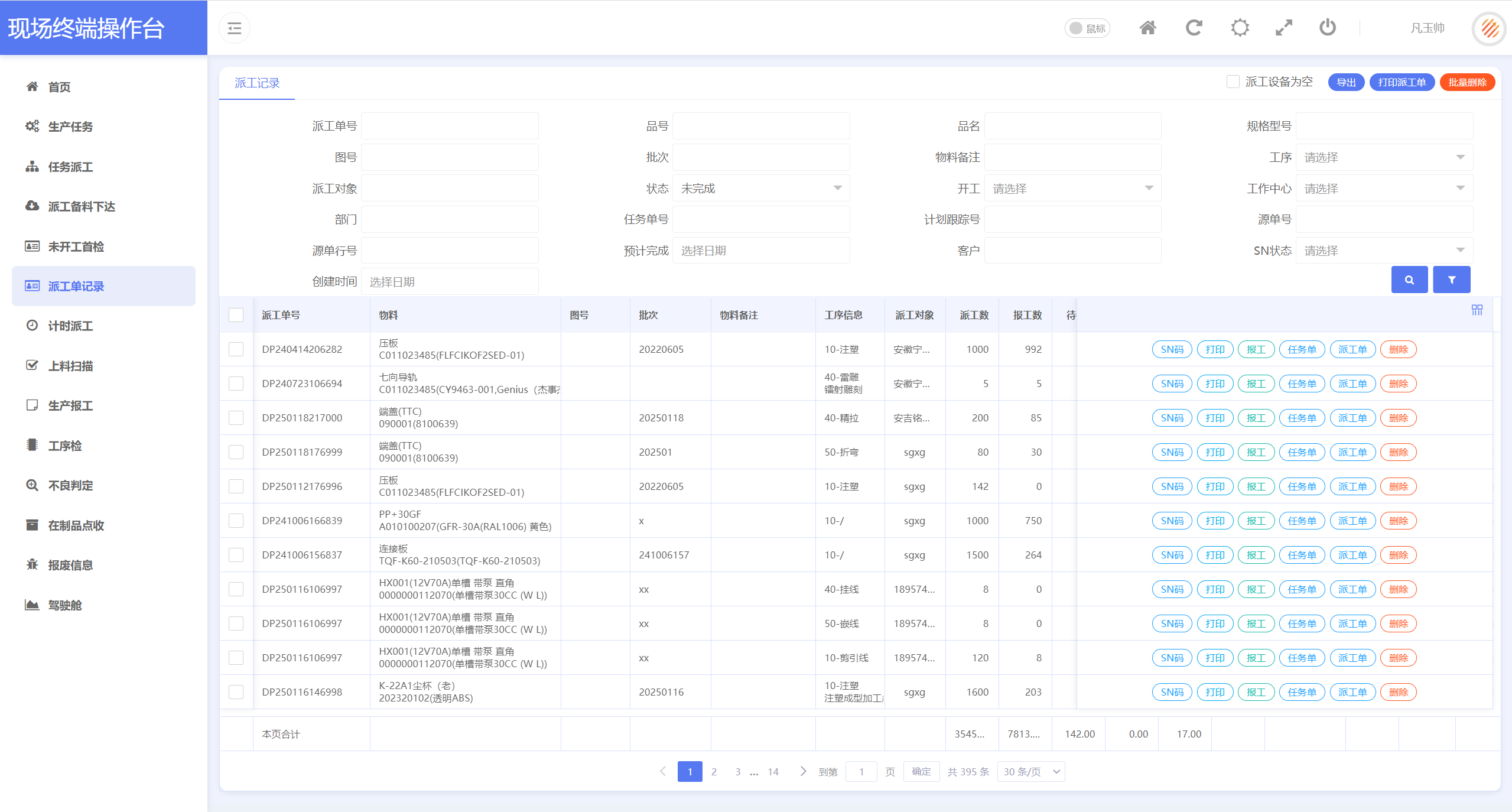Image resolution: width=1512 pixels, height=812 pixels.
Task: Click the 批量删除 button
Action: pos(1467,82)
